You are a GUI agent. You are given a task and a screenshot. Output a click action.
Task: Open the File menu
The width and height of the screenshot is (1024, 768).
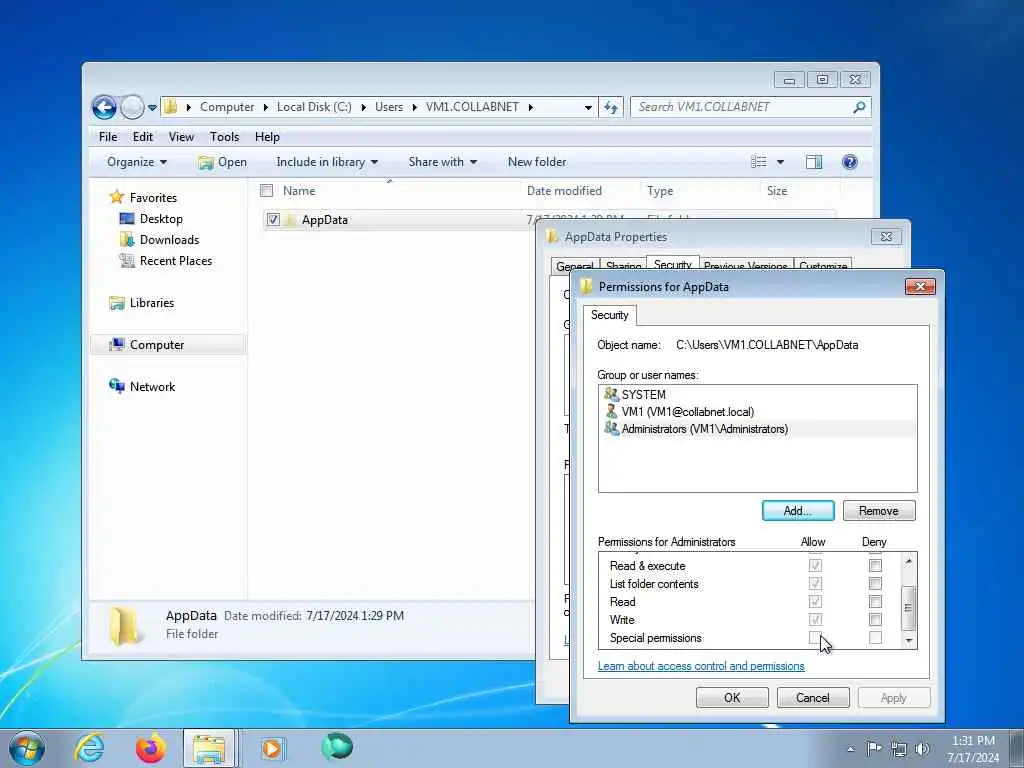click(x=108, y=136)
